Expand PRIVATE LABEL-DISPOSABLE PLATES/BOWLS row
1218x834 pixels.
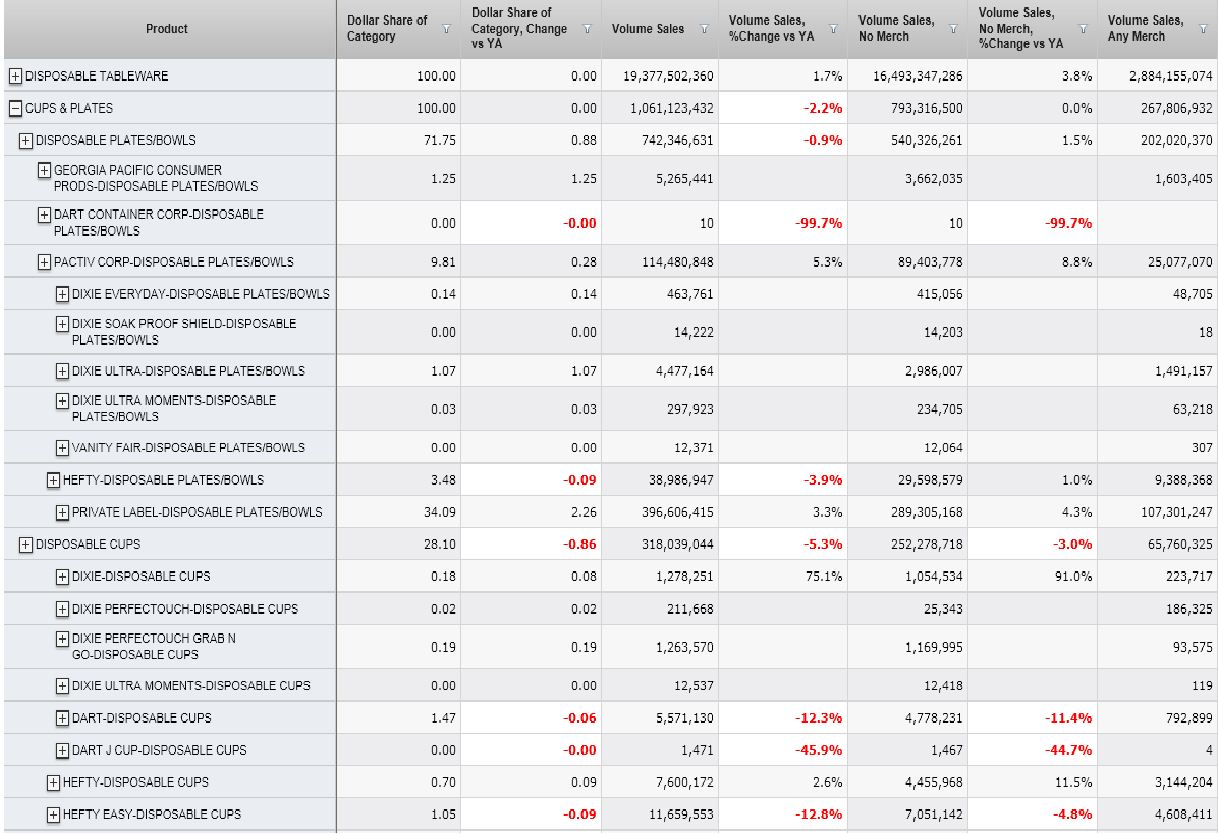click(62, 512)
